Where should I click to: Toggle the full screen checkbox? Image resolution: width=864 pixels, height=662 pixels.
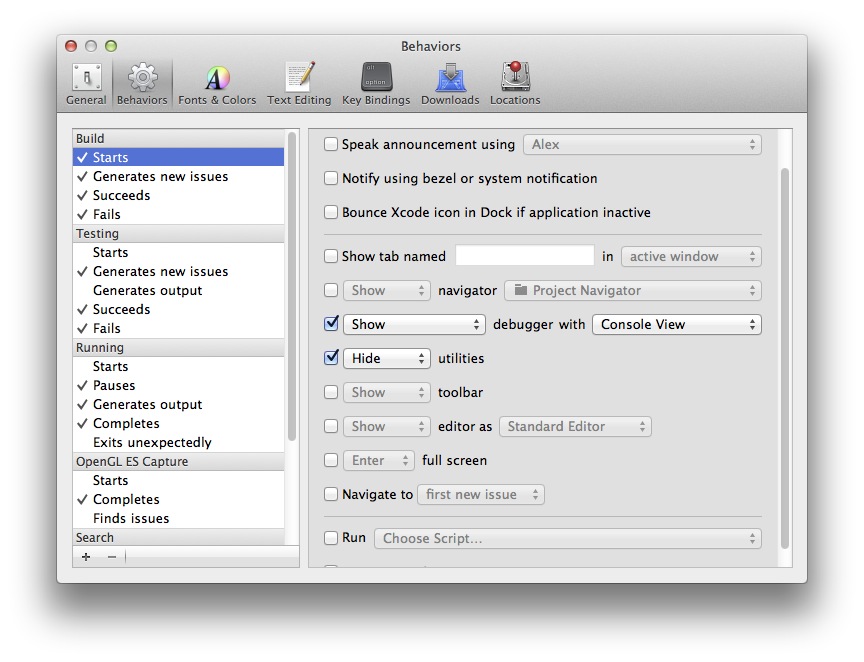pyautogui.click(x=331, y=460)
